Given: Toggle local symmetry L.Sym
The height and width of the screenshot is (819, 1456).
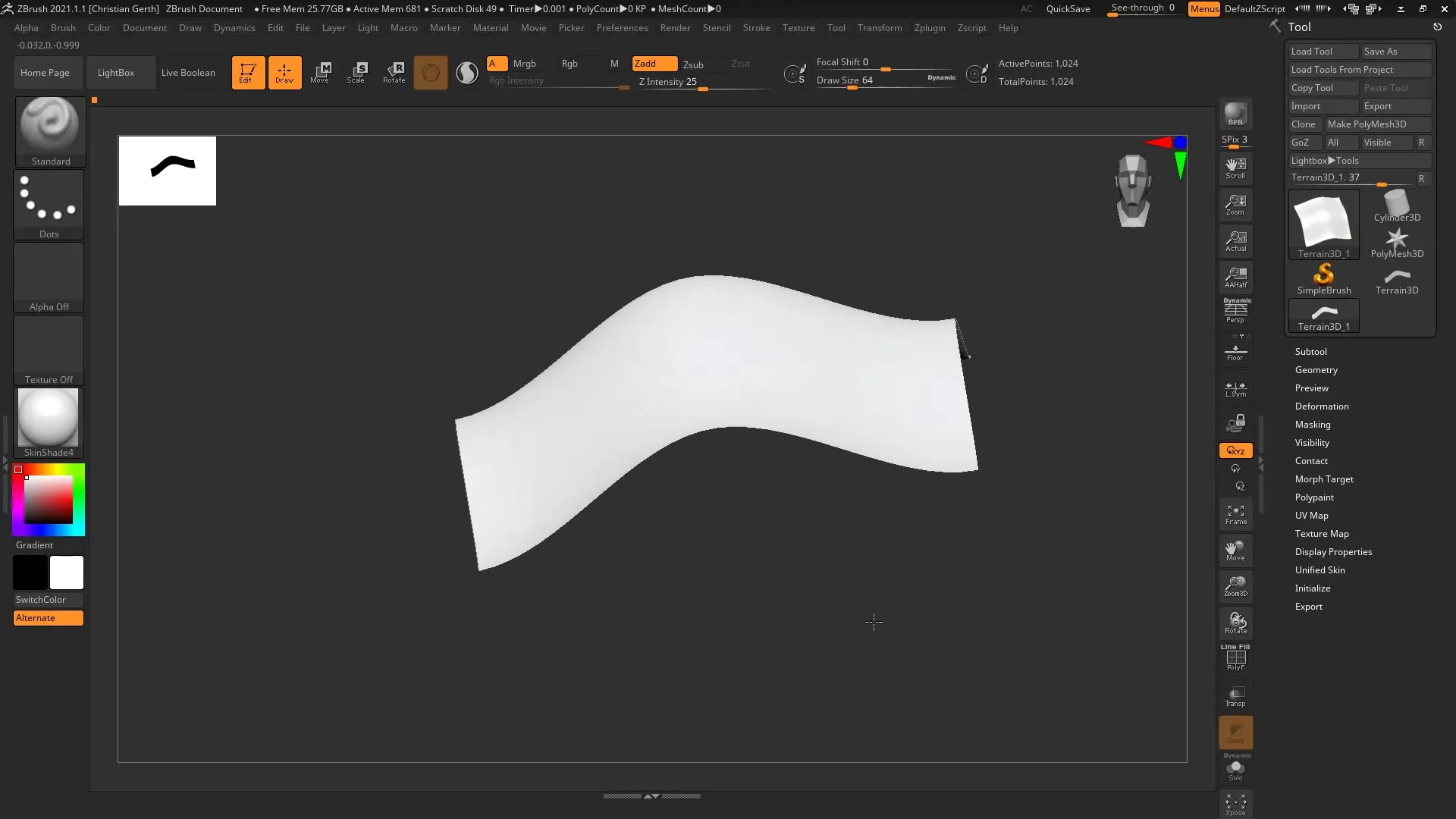Looking at the screenshot, I should click(1235, 389).
